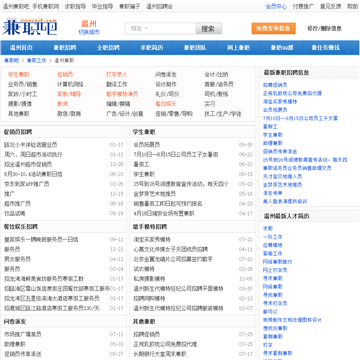Open 一份工作 in the resume list
360x360 pixels.
coord(272,237)
